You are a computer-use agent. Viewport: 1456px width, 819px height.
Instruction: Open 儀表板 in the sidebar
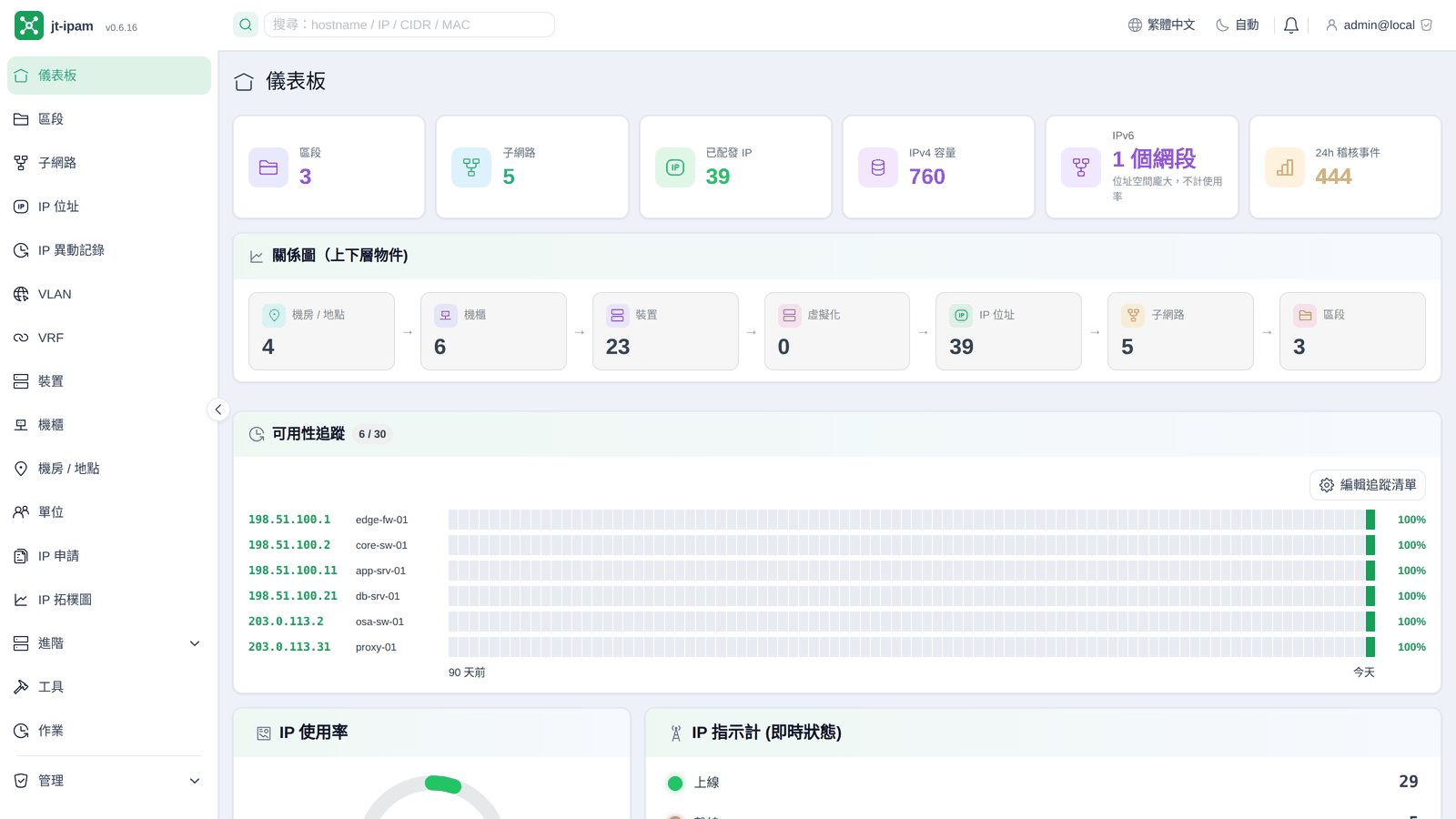click(x=109, y=76)
